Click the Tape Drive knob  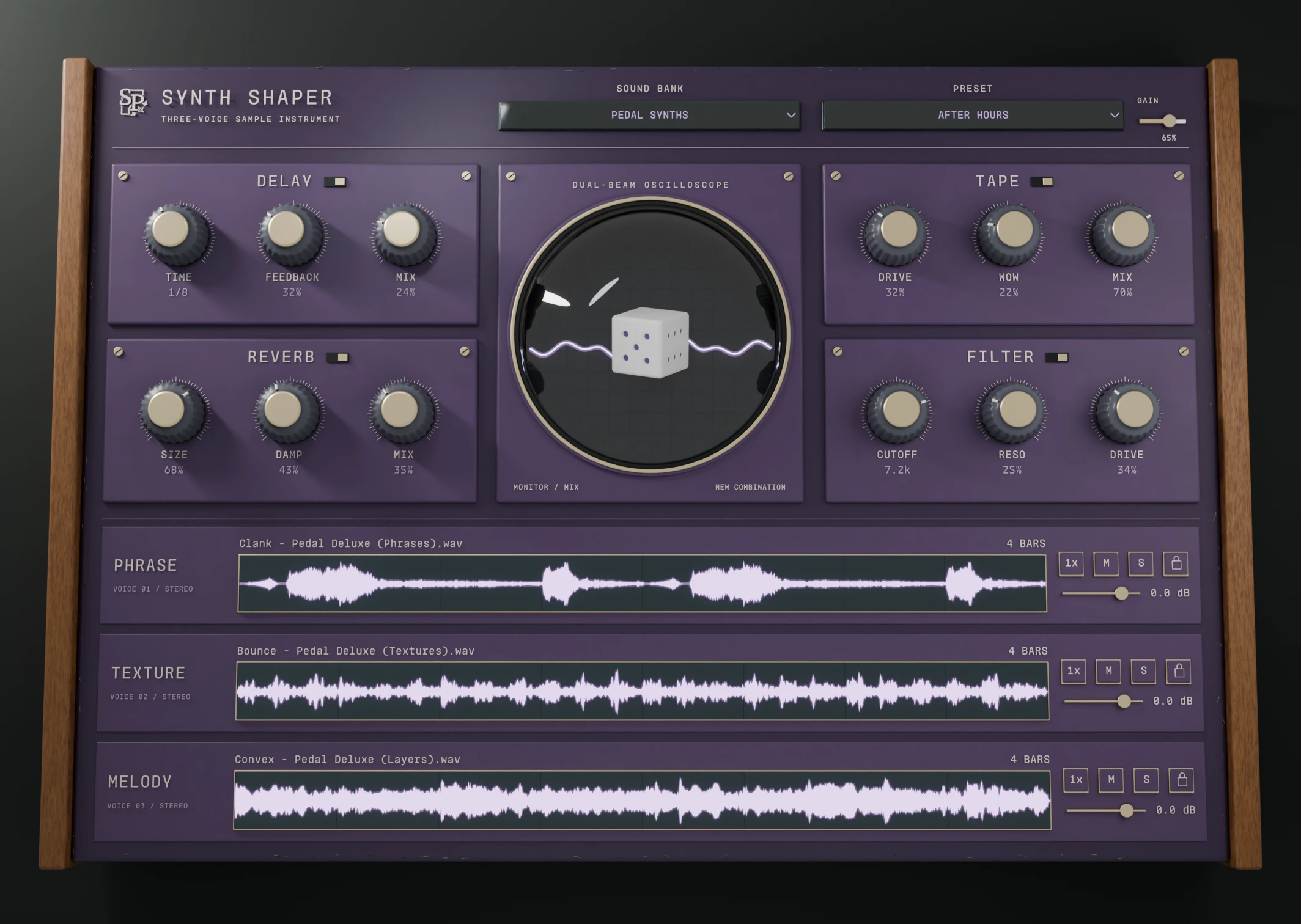894,235
